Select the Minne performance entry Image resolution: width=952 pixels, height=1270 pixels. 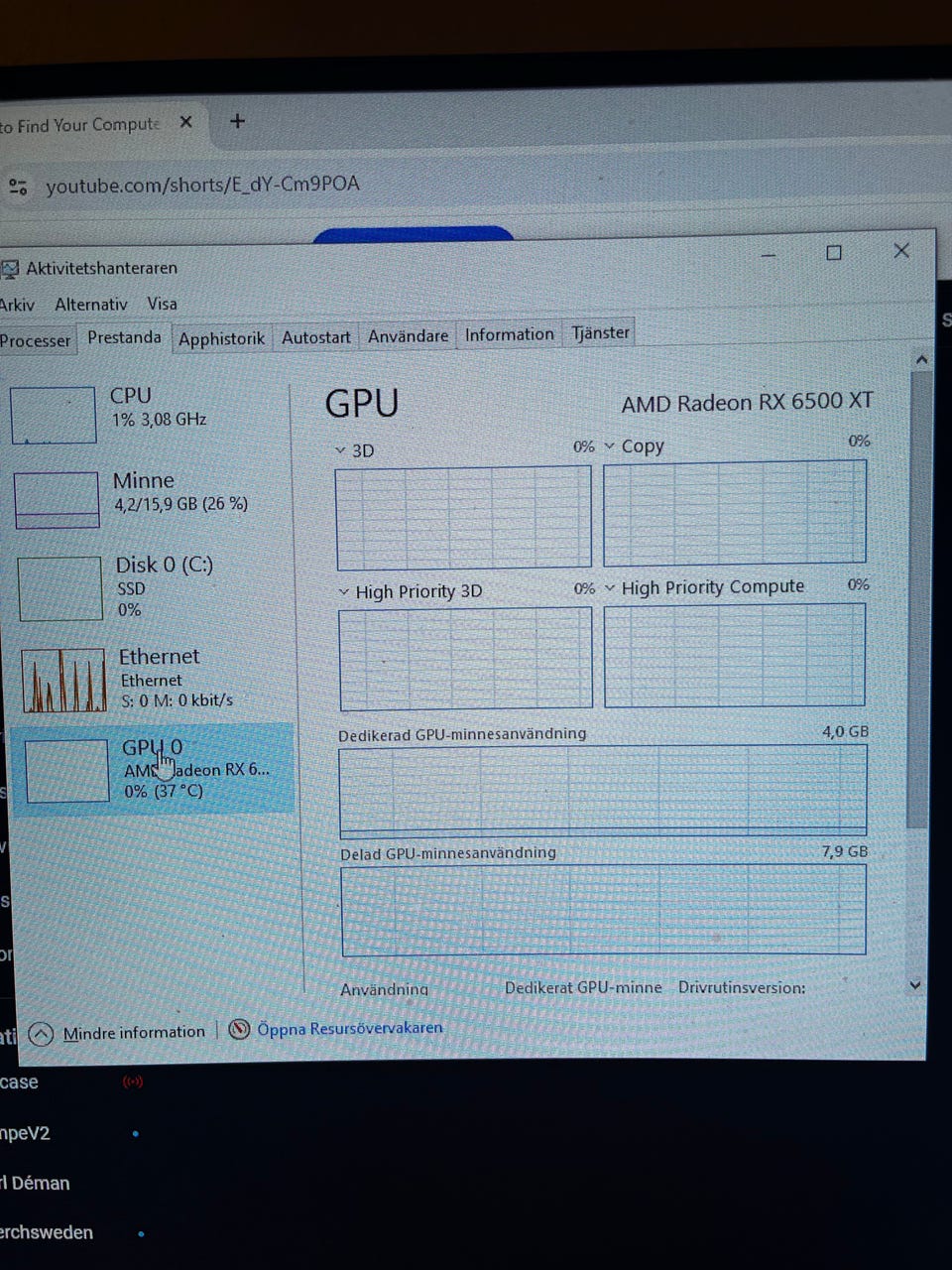[x=152, y=497]
